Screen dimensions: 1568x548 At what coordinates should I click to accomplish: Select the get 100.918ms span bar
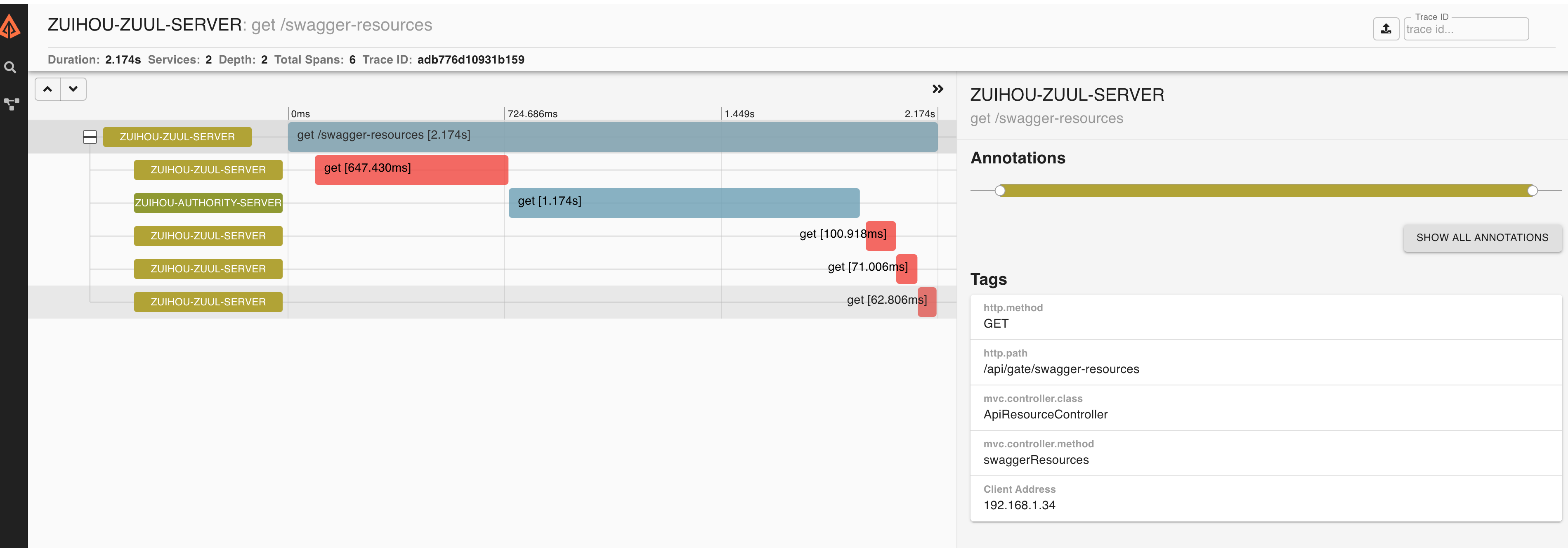pyautogui.click(x=880, y=236)
